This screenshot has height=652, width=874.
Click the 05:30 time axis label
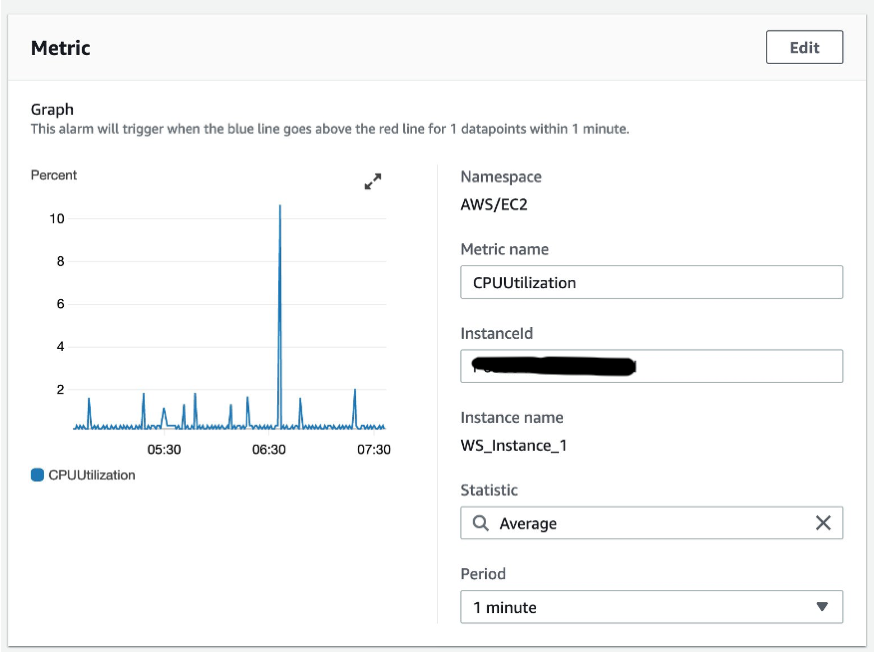[164, 449]
